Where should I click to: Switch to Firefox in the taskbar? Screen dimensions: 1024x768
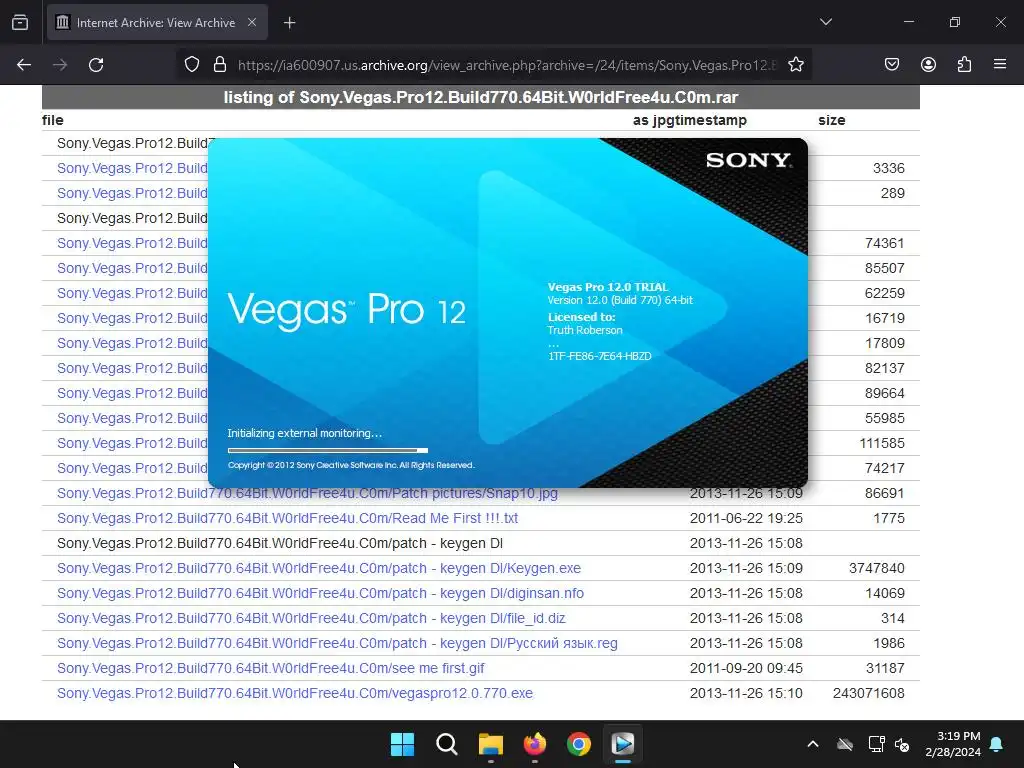pyautogui.click(x=535, y=744)
